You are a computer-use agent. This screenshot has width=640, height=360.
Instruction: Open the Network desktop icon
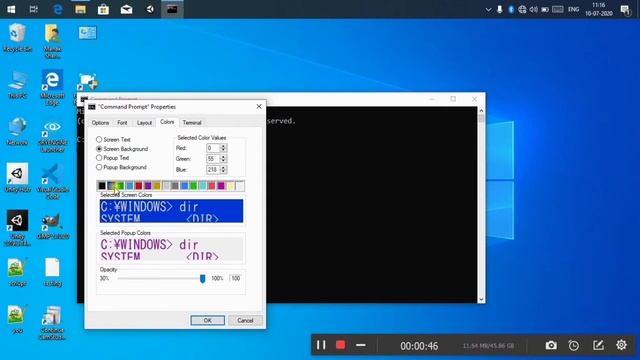pos(17,131)
